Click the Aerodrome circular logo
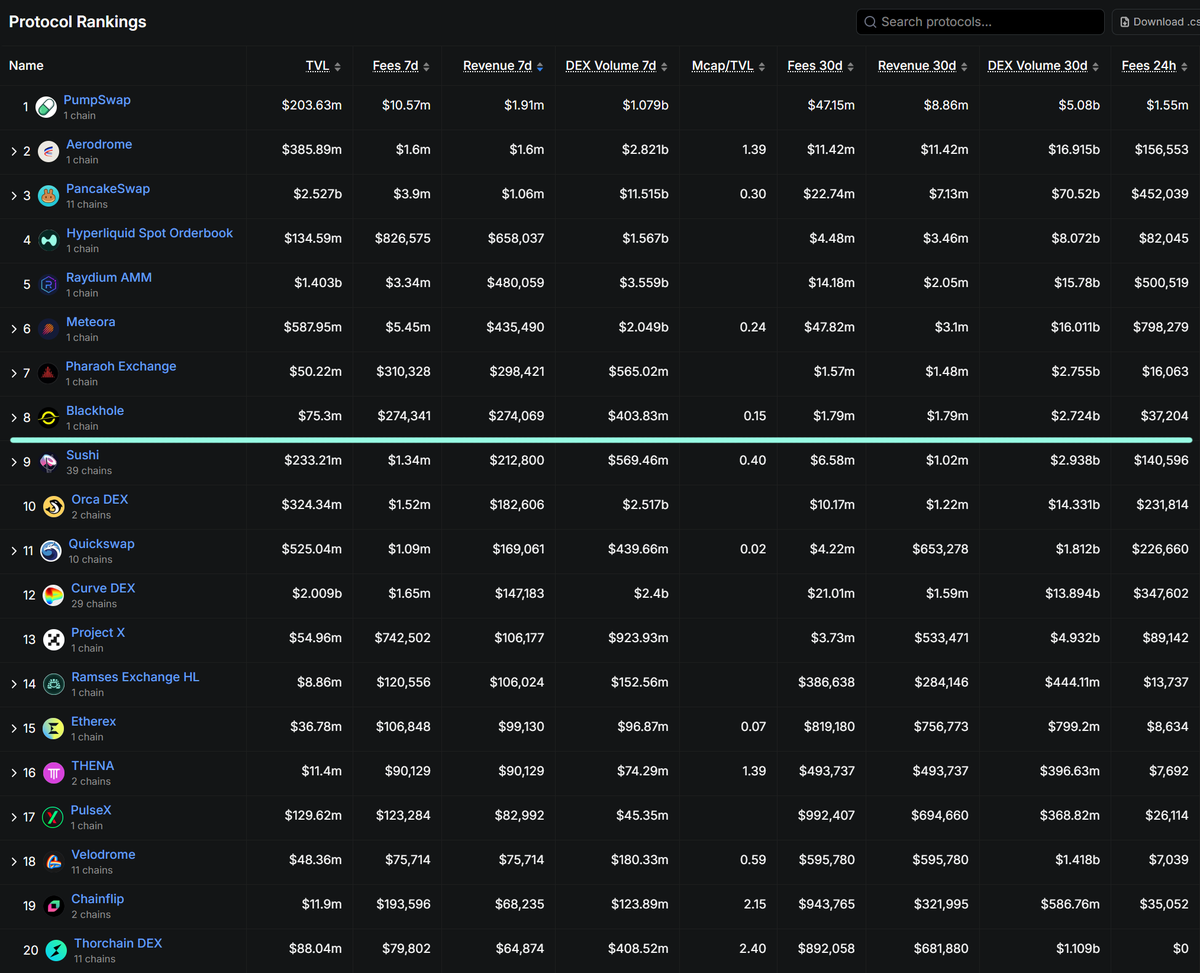This screenshot has height=973, width=1200. coord(48,151)
